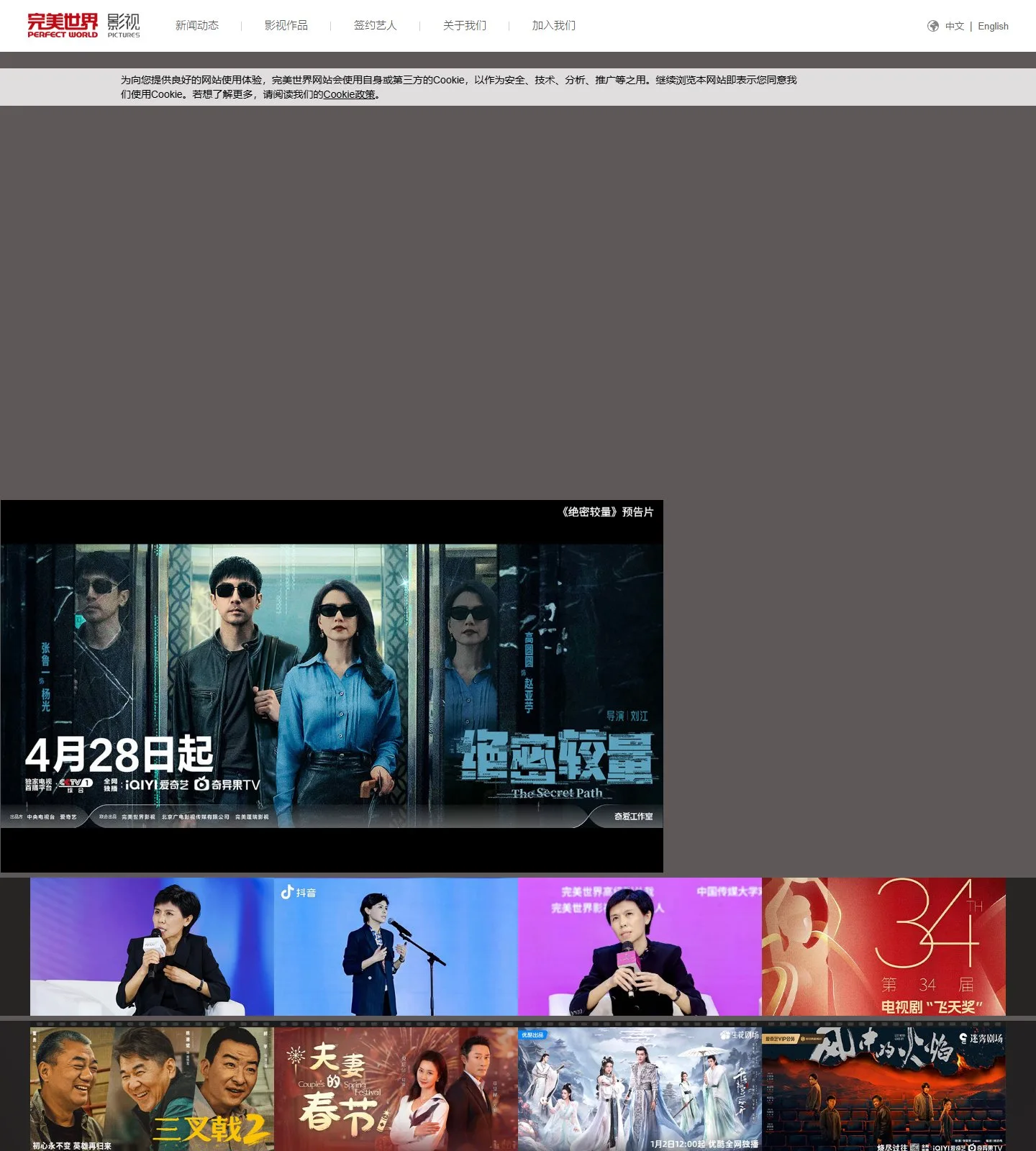Viewport: 1036px width, 1151px height.
Task: Open news photo of woman on white sofa
Action: pos(152,947)
